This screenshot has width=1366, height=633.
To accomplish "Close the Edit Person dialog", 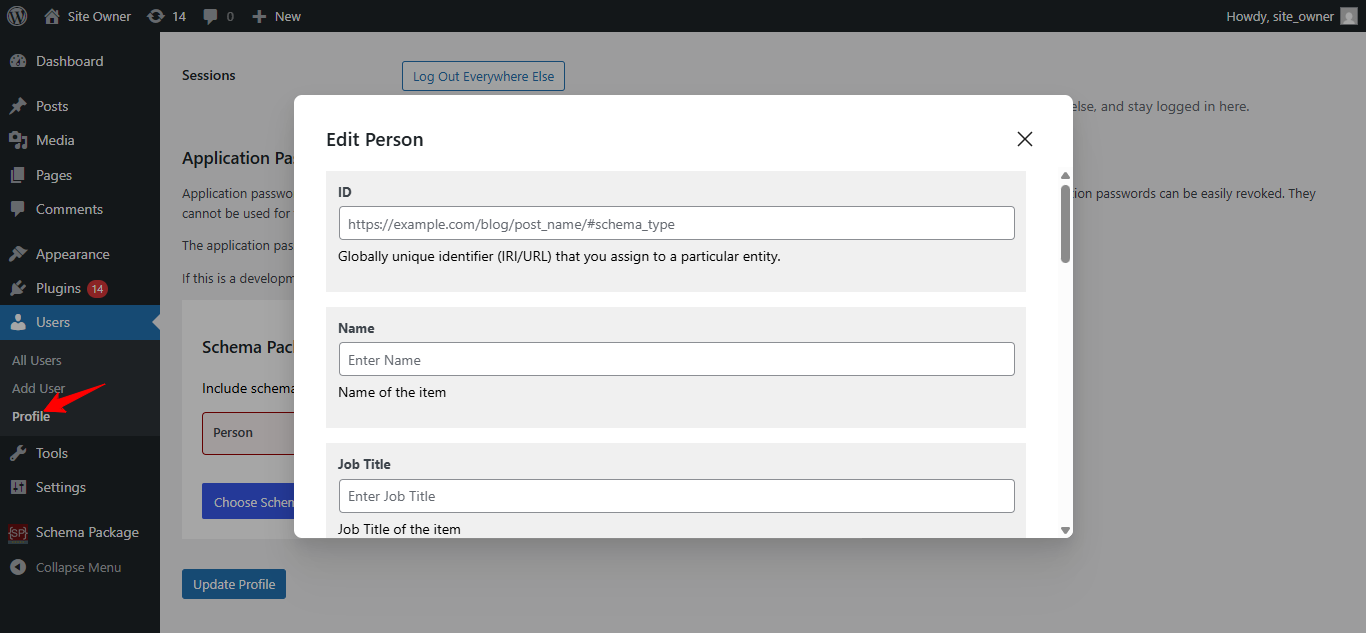I will pos(1024,139).
